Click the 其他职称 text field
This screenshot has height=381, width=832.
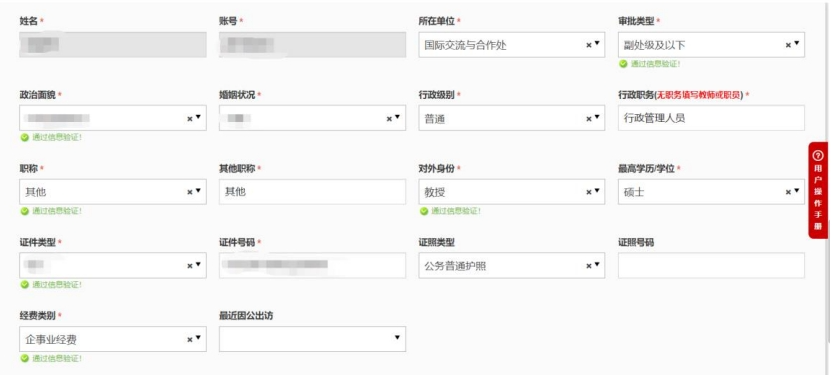[313, 192]
